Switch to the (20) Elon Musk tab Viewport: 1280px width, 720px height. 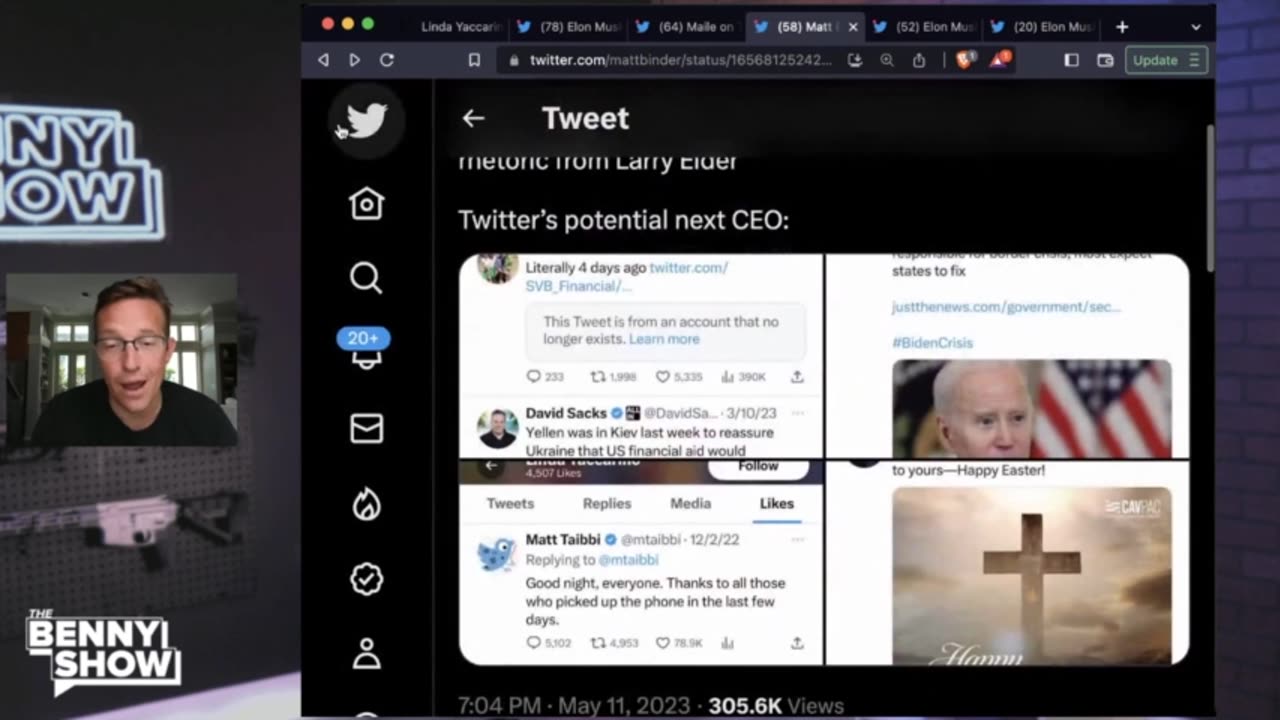pyautogui.click(x=1041, y=27)
